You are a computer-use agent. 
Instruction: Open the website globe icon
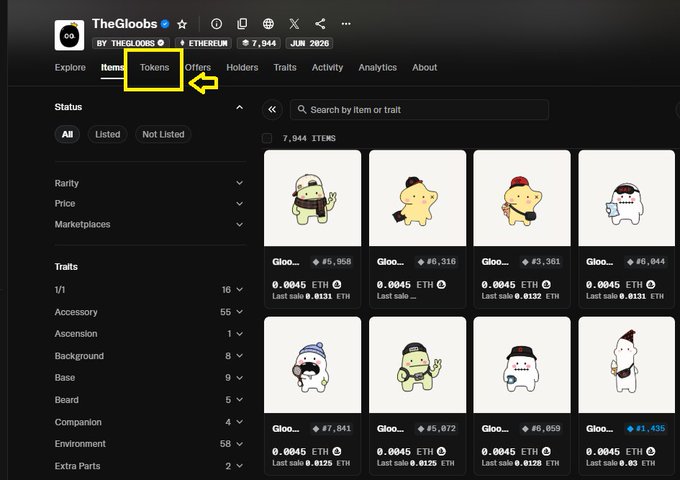click(x=268, y=24)
